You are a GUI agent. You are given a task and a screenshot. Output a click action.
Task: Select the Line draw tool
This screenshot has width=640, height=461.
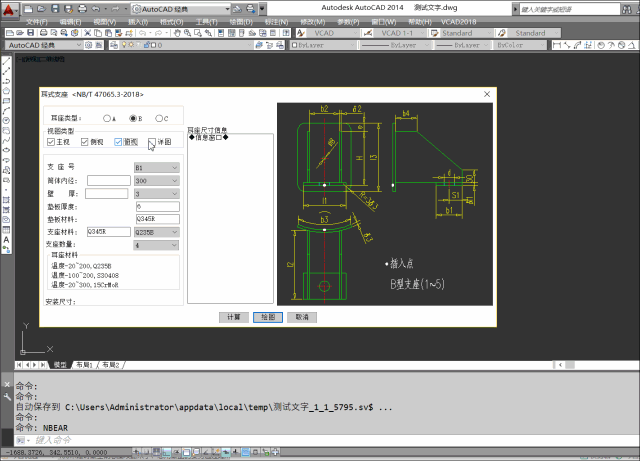coord(6,62)
